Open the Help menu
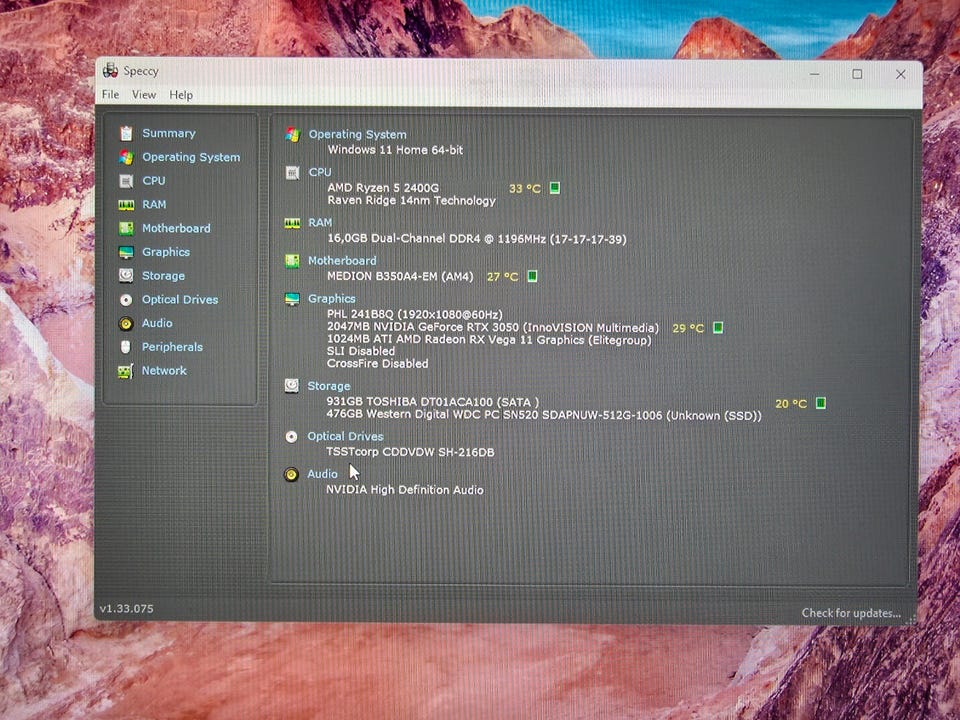 [x=181, y=95]
